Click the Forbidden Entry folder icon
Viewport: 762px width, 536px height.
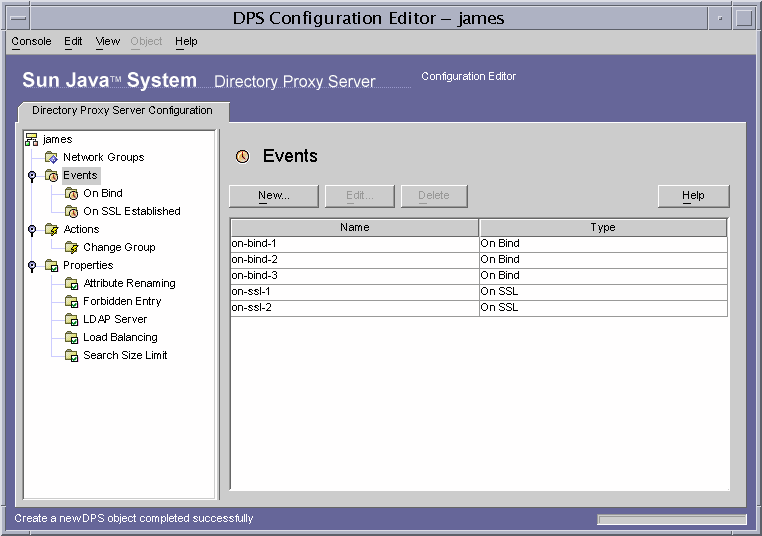(71, 301)
